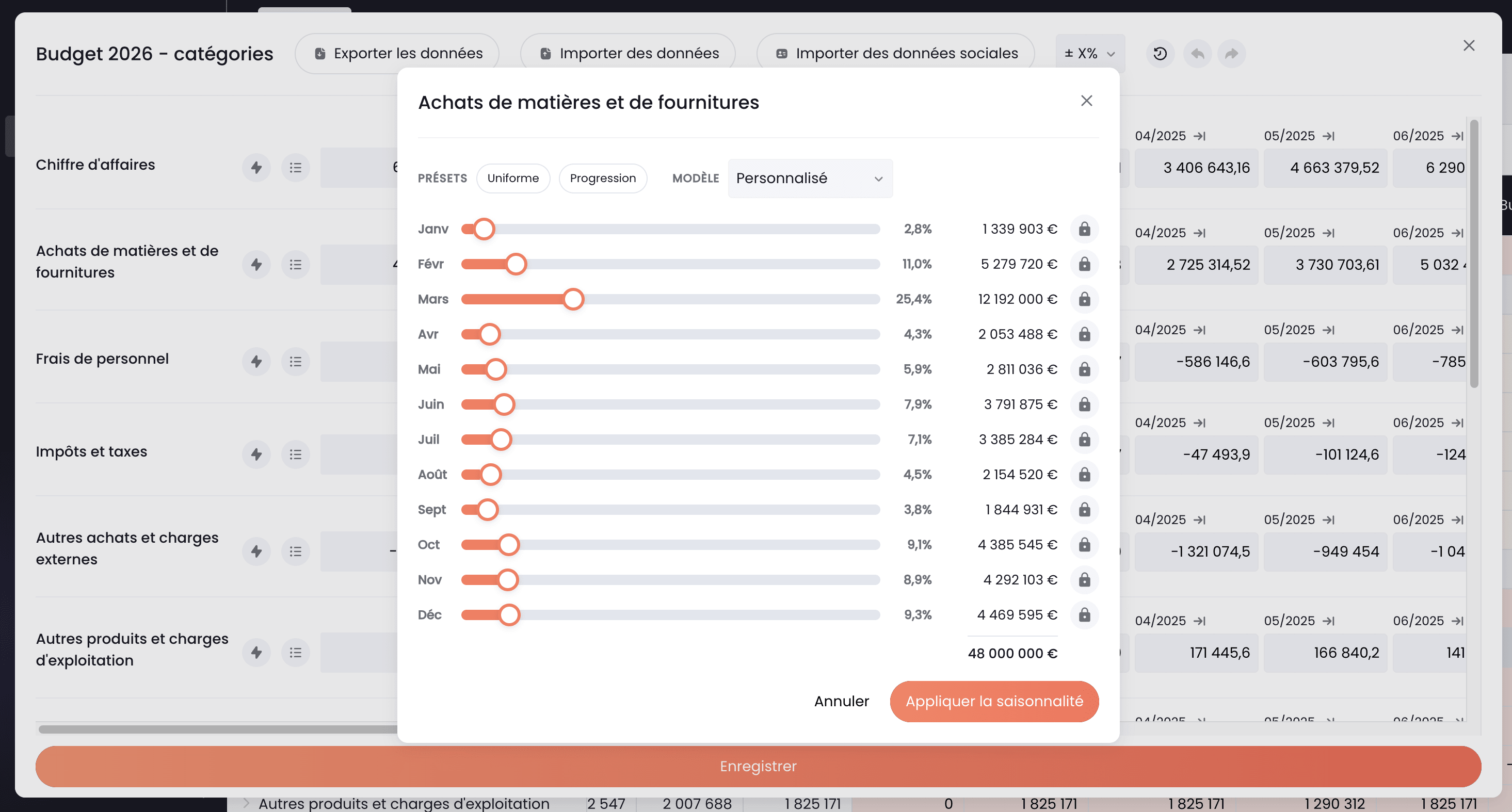Click the 04/2025 copy-right arrow in the first row
1512x812 pixels.
pos(1200,136)
